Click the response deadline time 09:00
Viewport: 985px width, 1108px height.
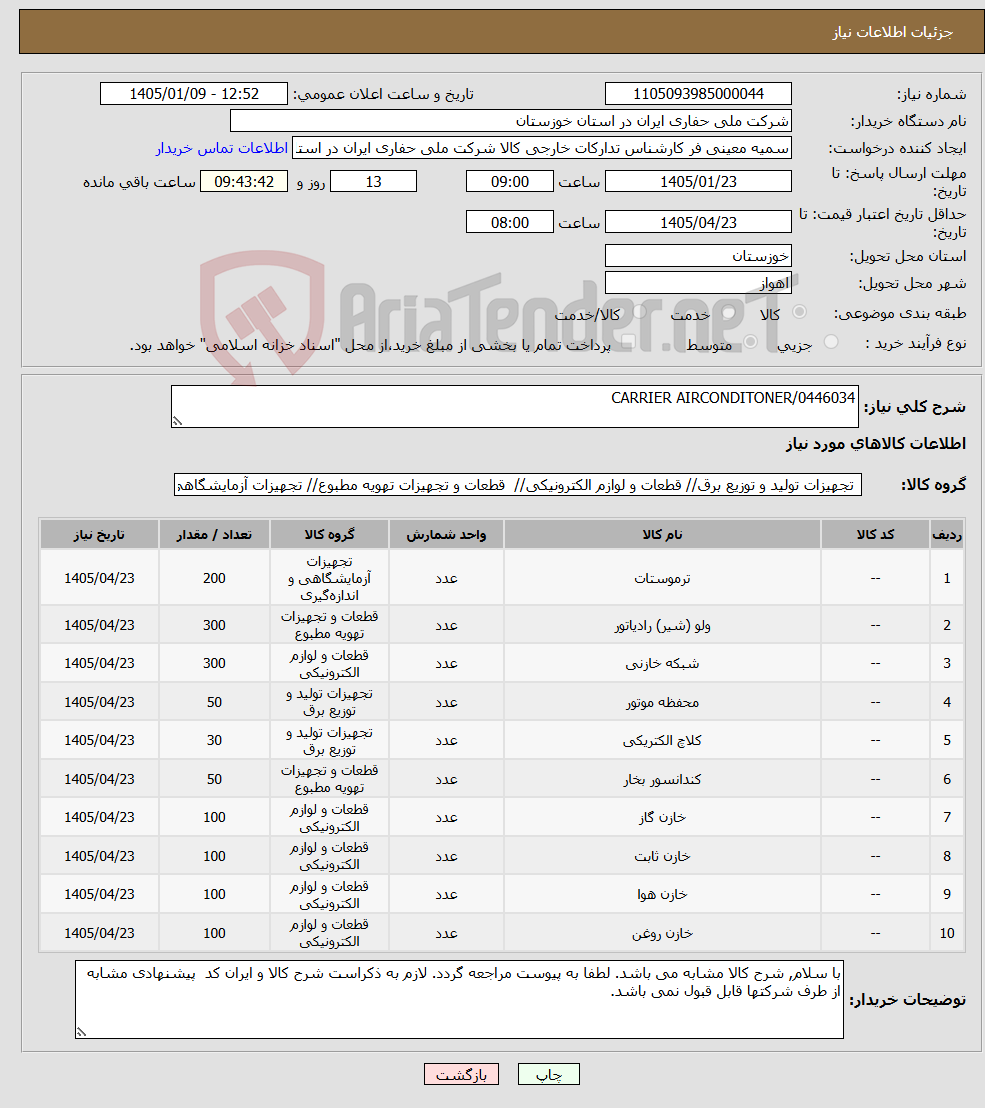pos(509,182)
